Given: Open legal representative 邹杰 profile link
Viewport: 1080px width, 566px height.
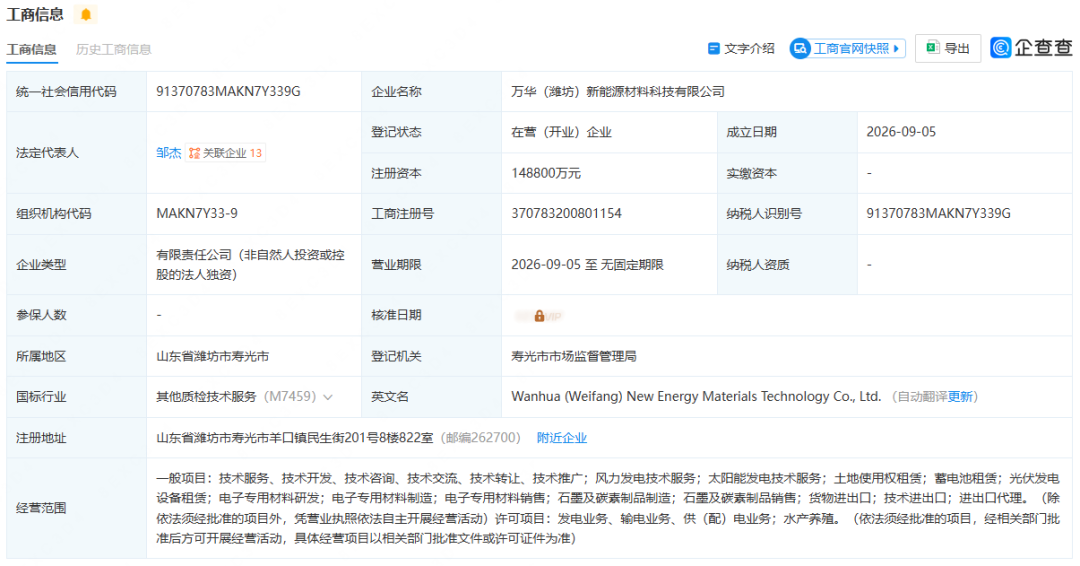Looking at the screenshot, I should click(x=169, y=153).
